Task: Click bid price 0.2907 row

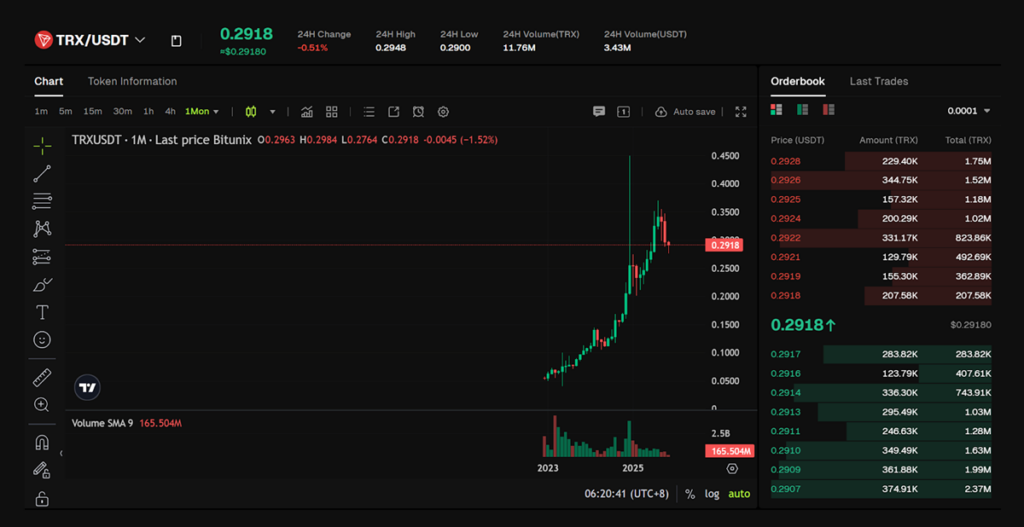Action: tap(881, 489)
